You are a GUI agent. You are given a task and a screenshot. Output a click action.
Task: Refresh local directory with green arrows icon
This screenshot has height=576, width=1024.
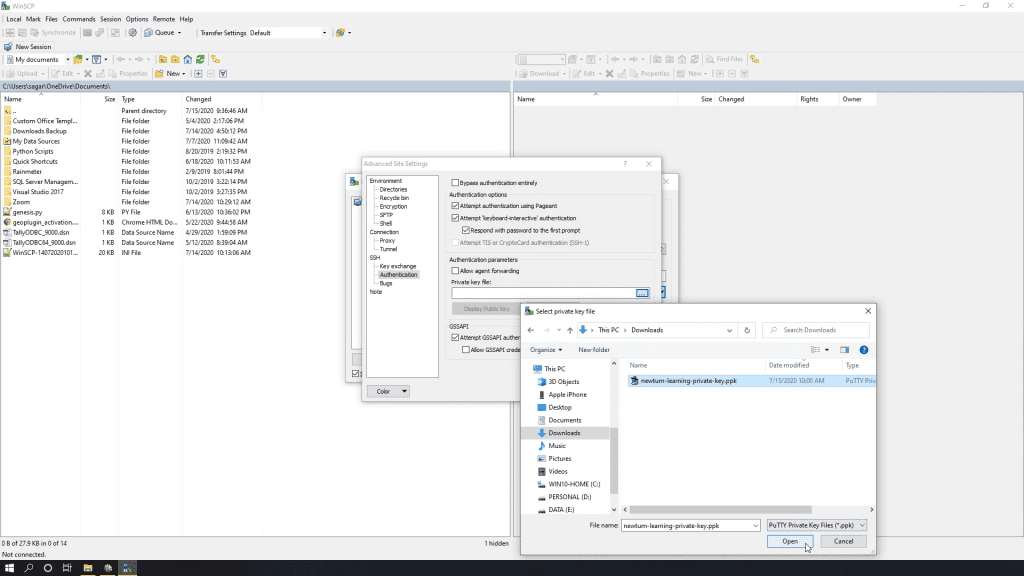[x=200, y=59]
